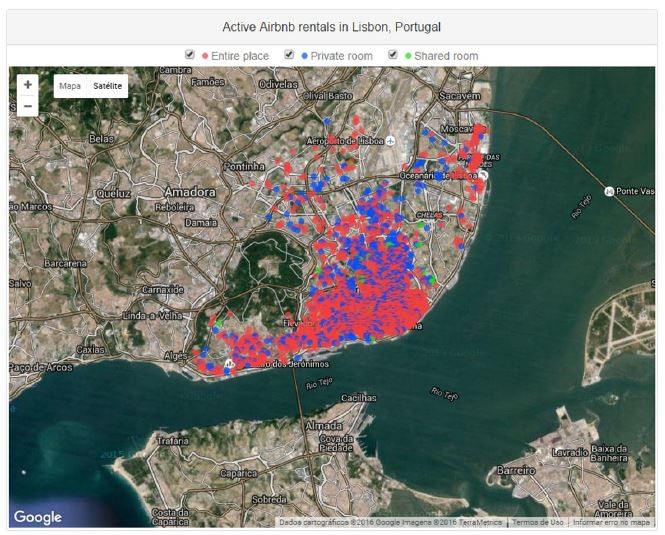Click the Paço de Arcos label

point(41,367)
